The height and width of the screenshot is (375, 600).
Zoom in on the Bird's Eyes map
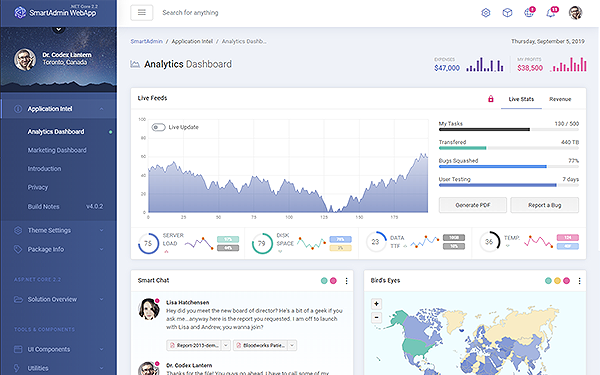click(x=377, y=304)
